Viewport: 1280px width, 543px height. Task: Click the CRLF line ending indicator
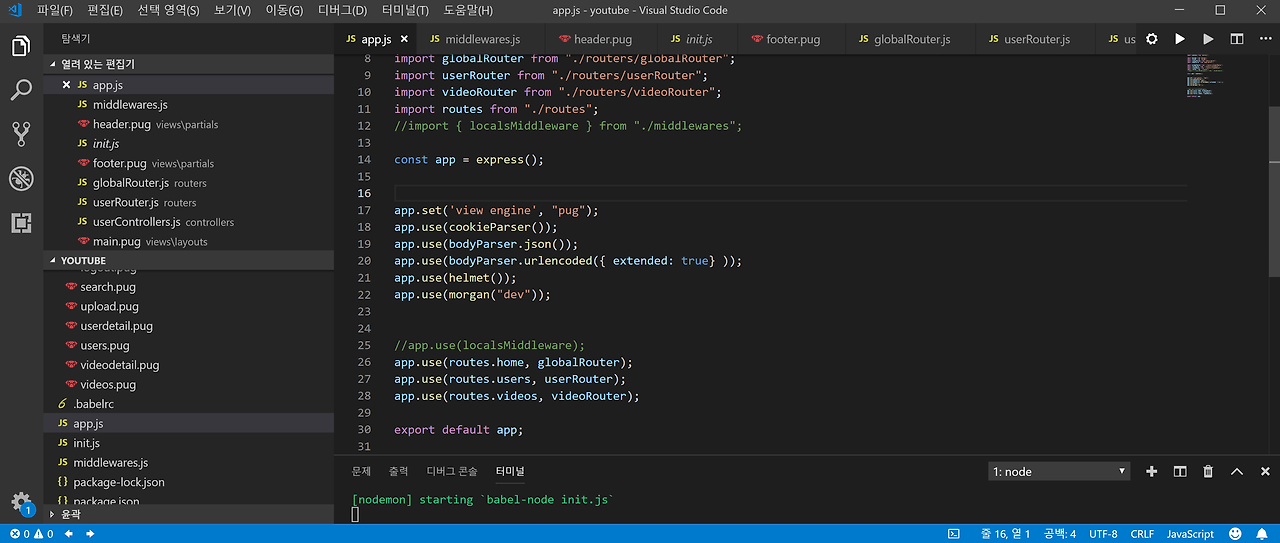point(1142,534)
